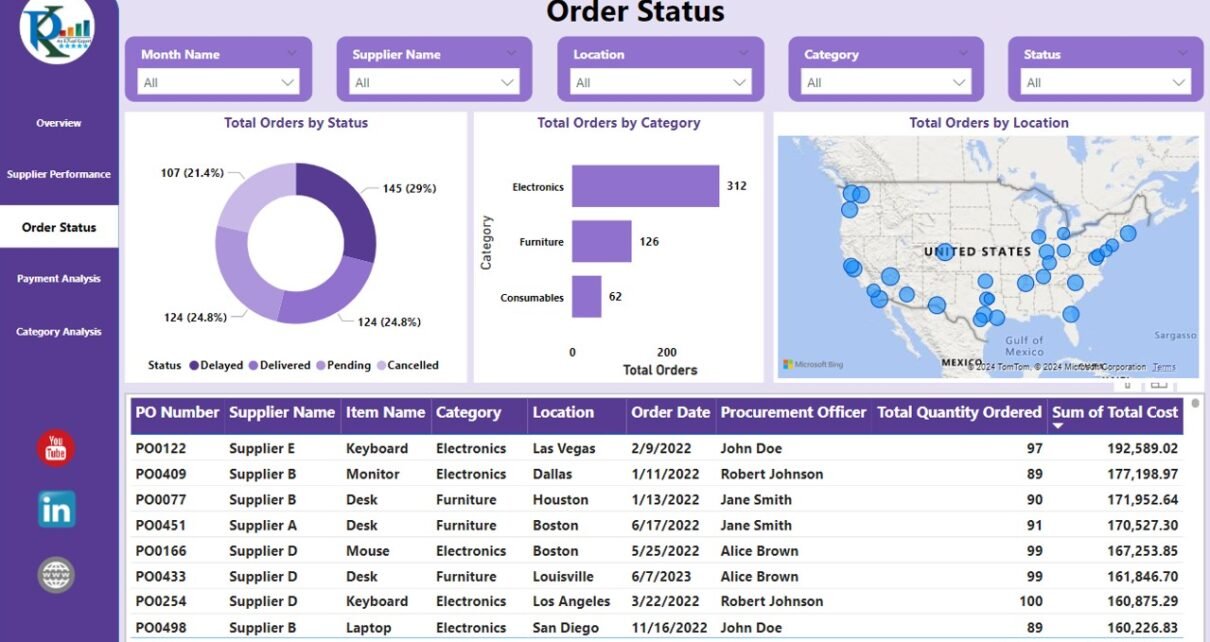This screenshot has height=642, width=1210.
Task: Select the Delayed legend marker
Action: [x=193, y=366]
